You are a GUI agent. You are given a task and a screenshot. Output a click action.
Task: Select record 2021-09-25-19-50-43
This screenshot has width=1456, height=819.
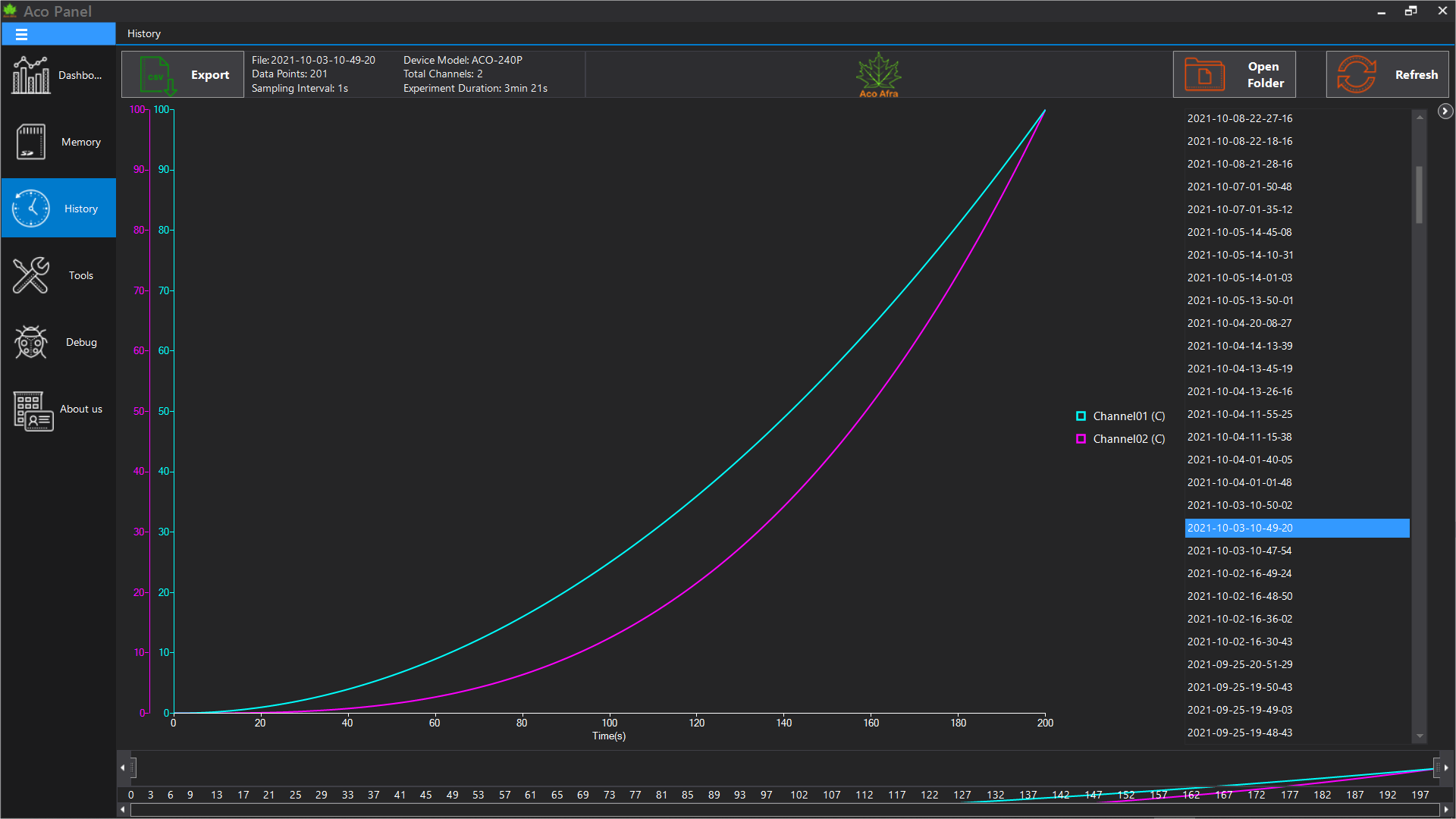tap(1297, 687)
